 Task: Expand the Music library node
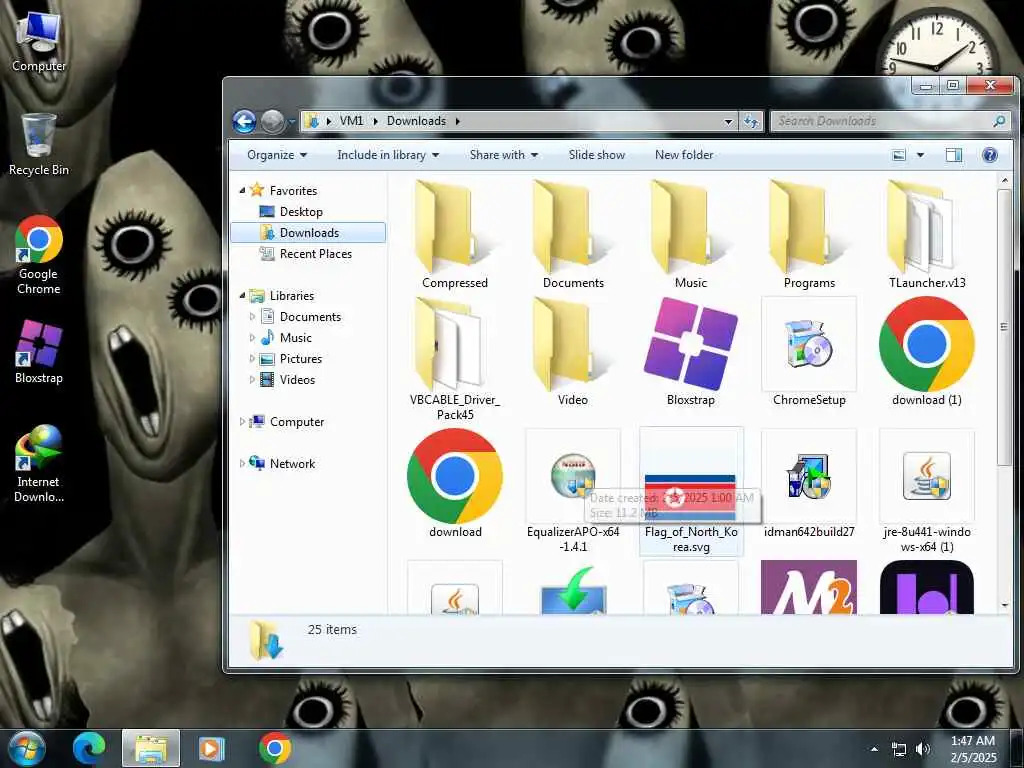point(252,338)
